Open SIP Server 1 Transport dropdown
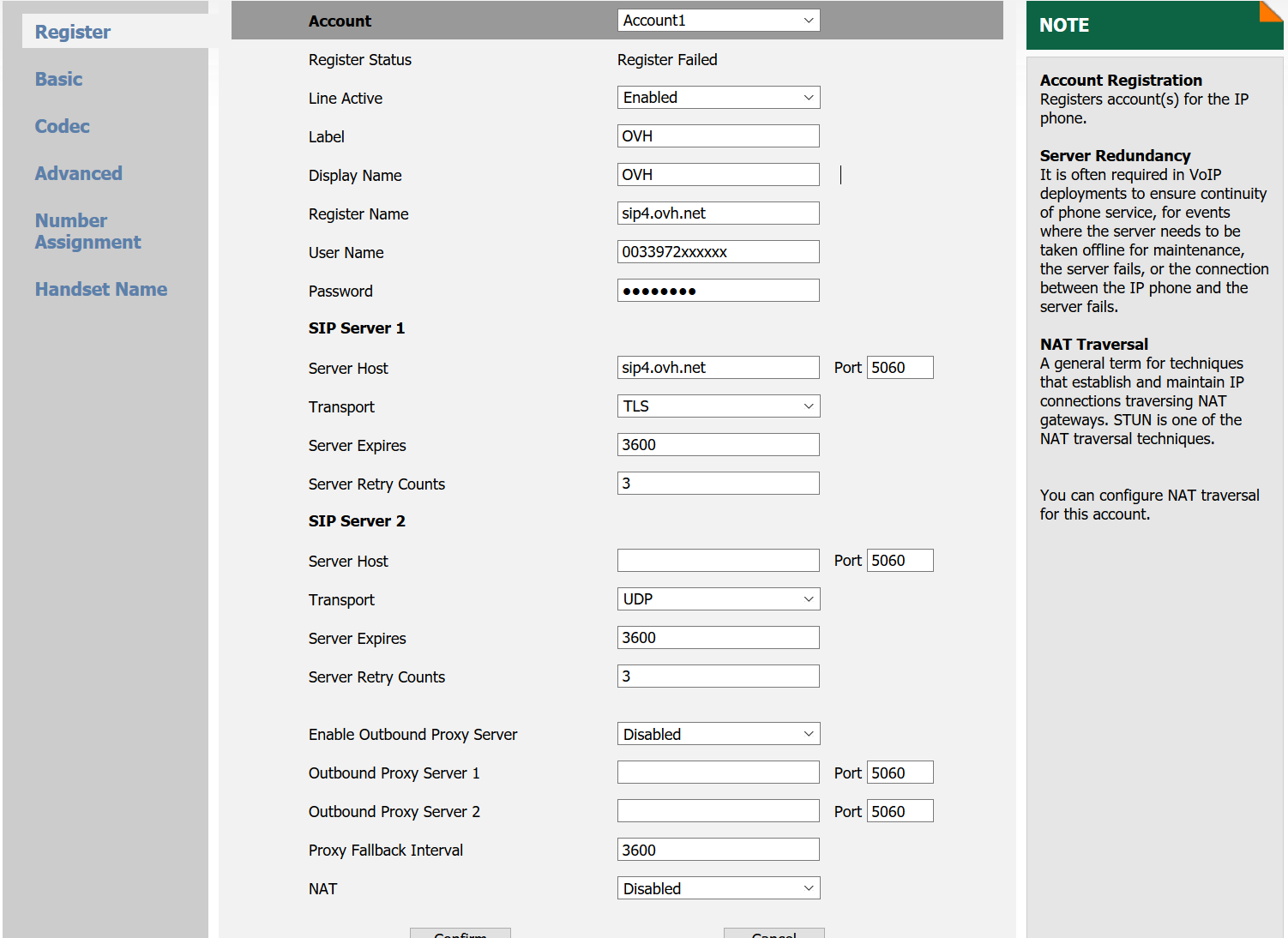Viewport: 1288px width, 938px height. click(718, 406)
